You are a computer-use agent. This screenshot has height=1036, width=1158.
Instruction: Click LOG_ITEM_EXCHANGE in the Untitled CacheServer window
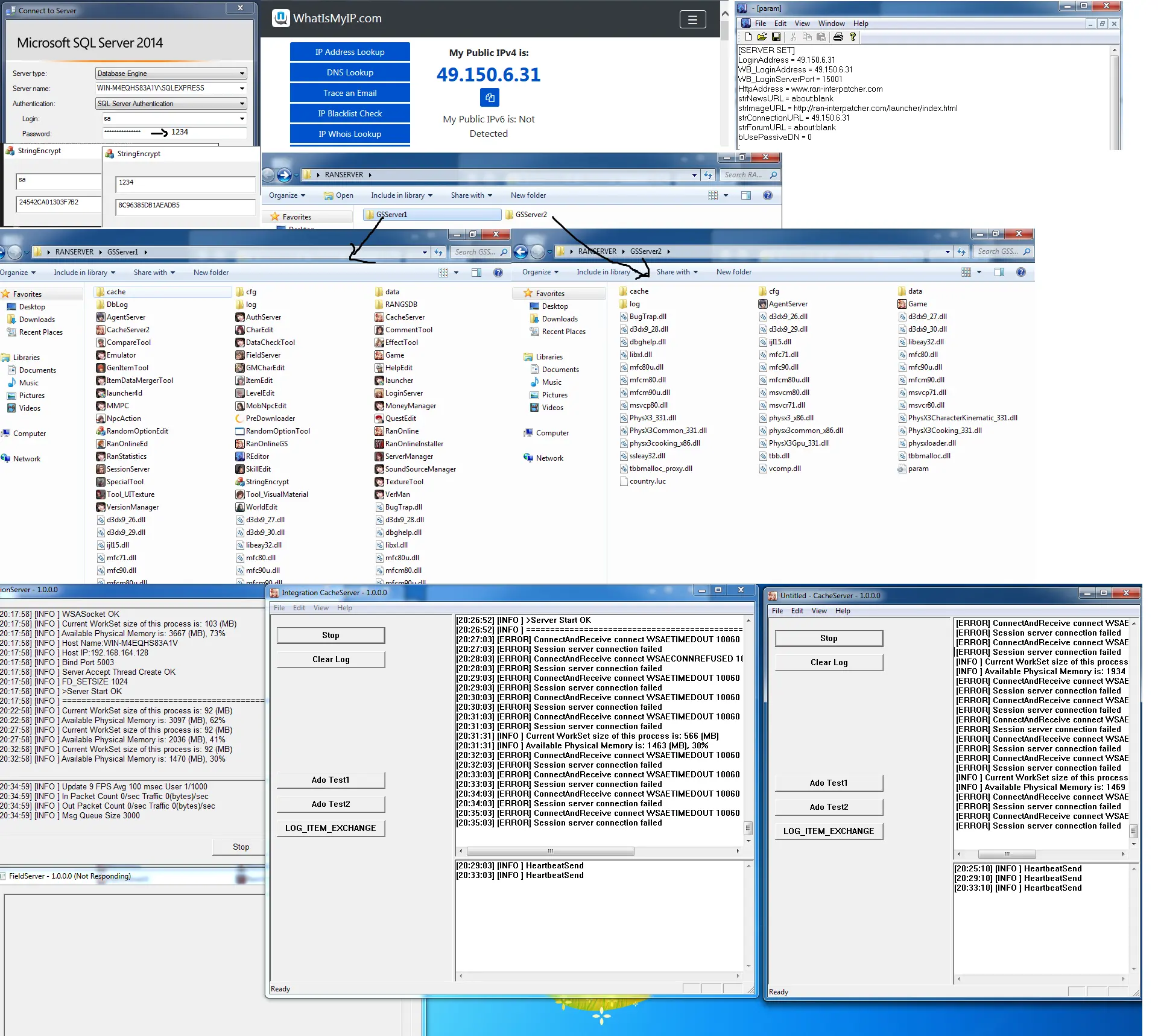pos(829,831)
